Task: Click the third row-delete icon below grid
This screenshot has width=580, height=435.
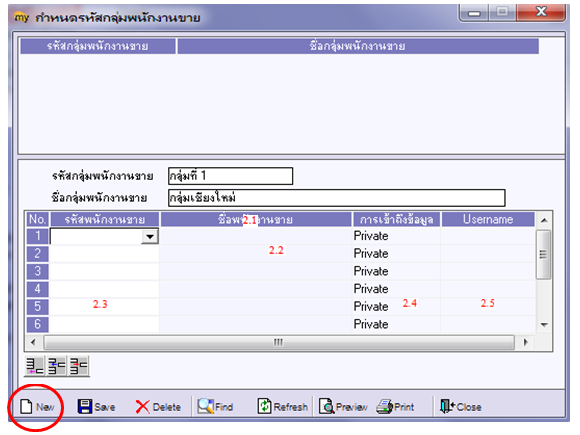Action: coord(78,366)
